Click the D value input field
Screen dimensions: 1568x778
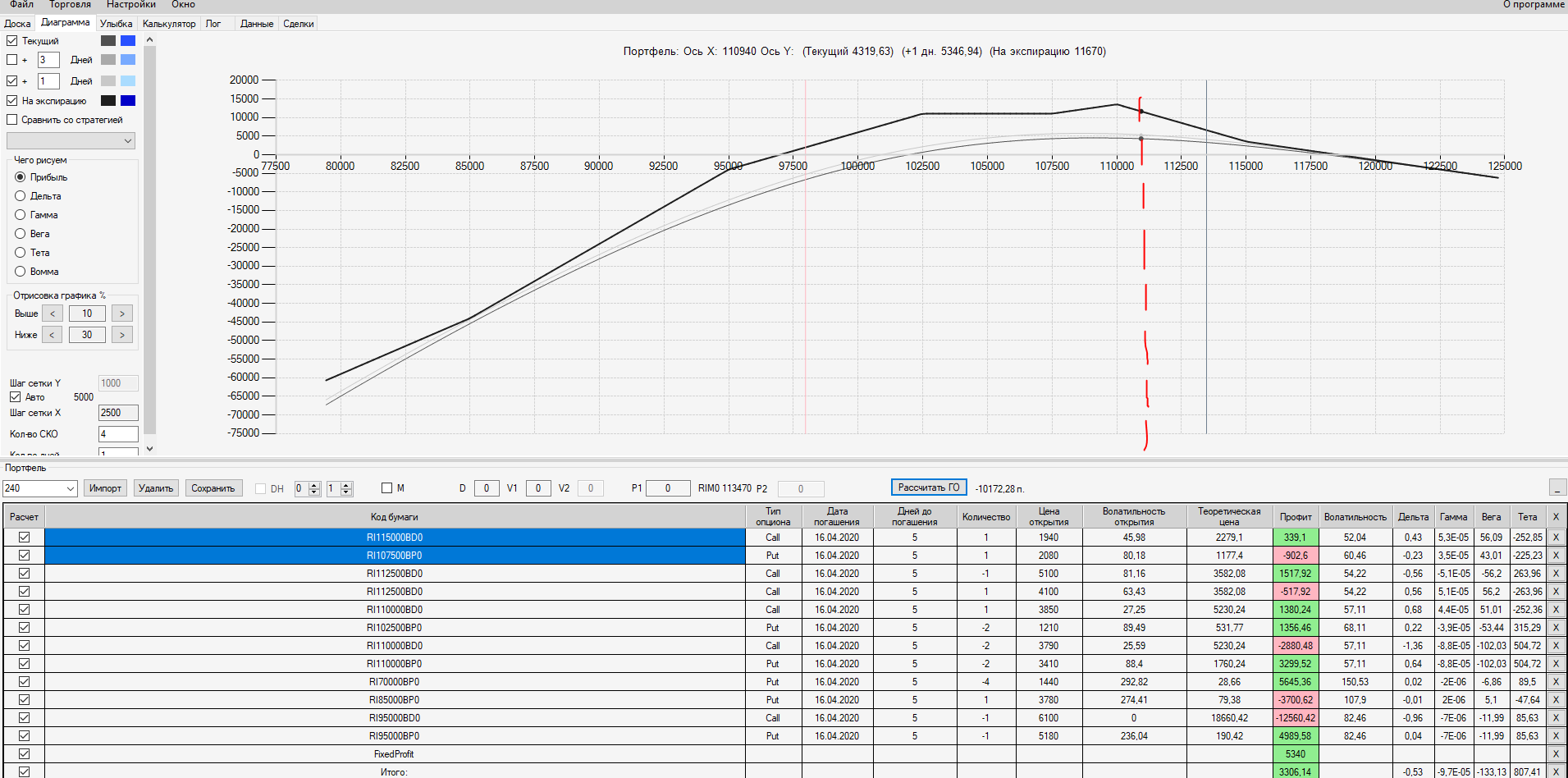(x=487, y=488)
